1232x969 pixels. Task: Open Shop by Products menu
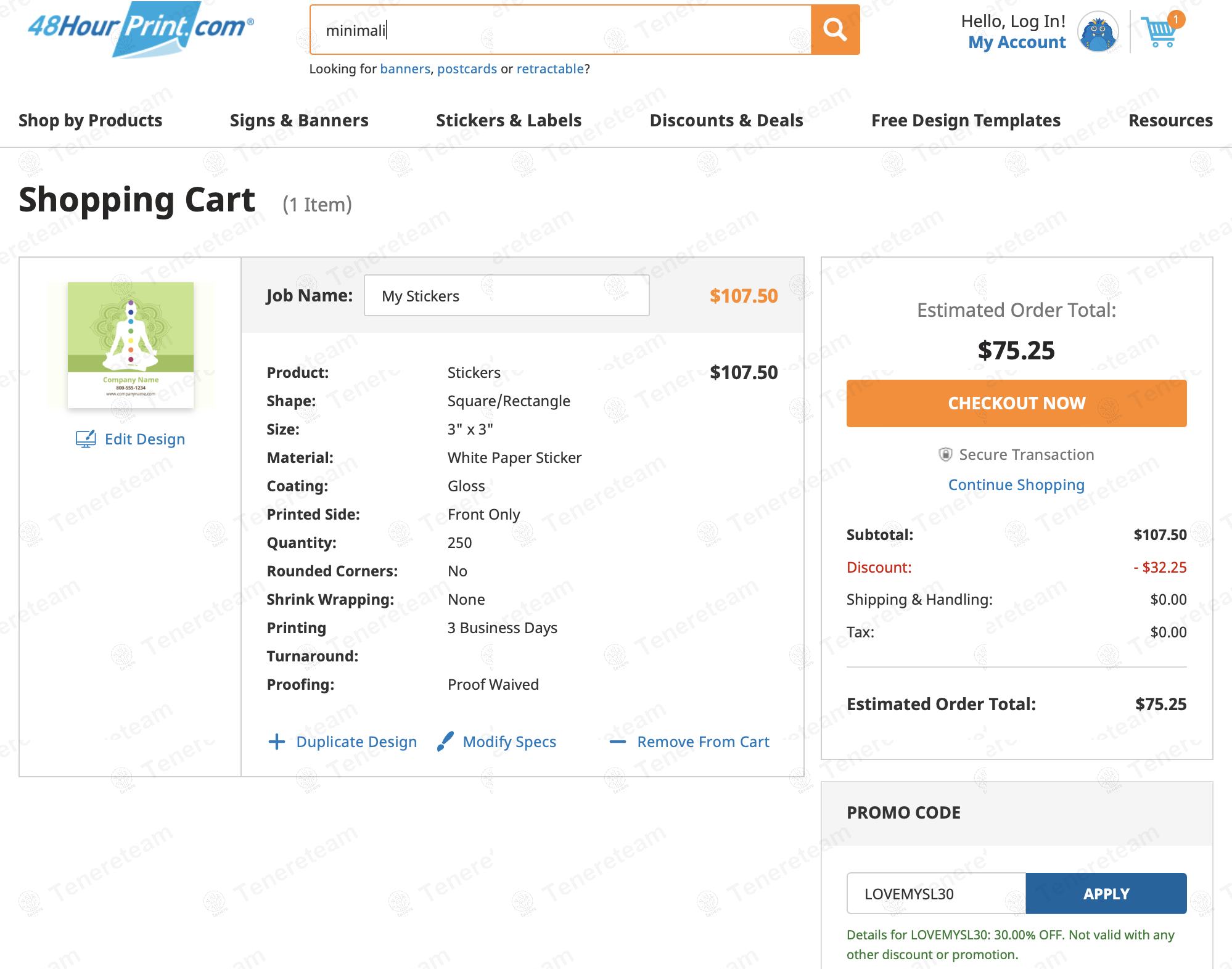point(90,120)
